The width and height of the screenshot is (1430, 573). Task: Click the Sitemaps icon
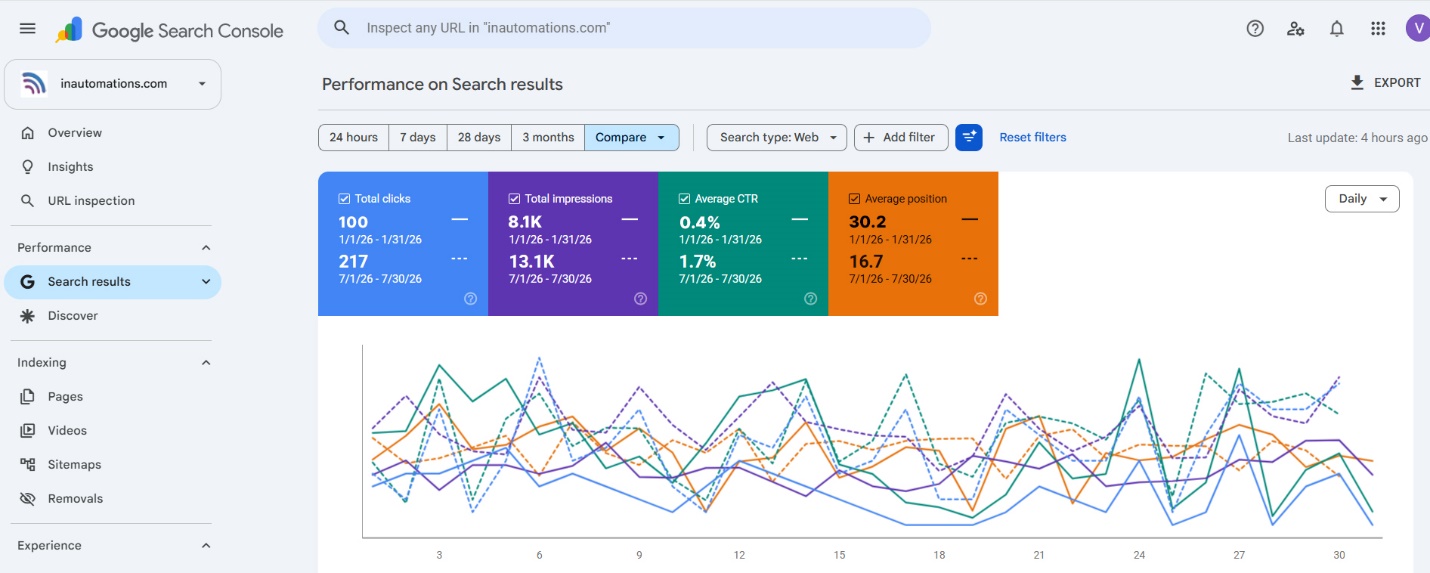(28, 465)
